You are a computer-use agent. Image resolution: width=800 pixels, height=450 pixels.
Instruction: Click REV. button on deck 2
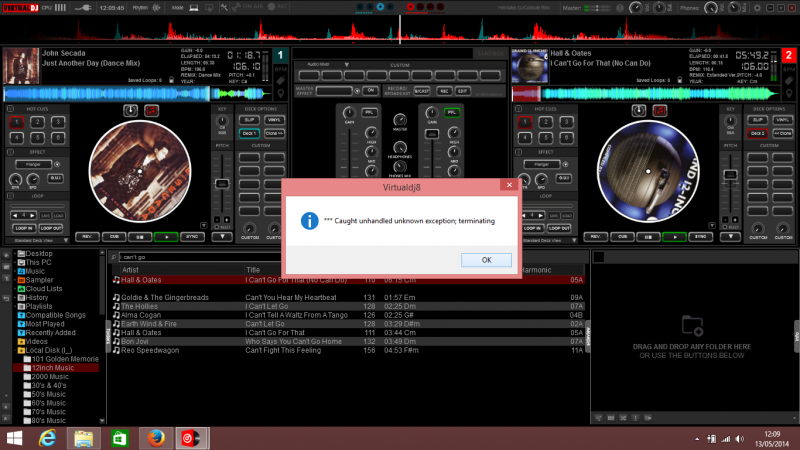coord(596,237)
